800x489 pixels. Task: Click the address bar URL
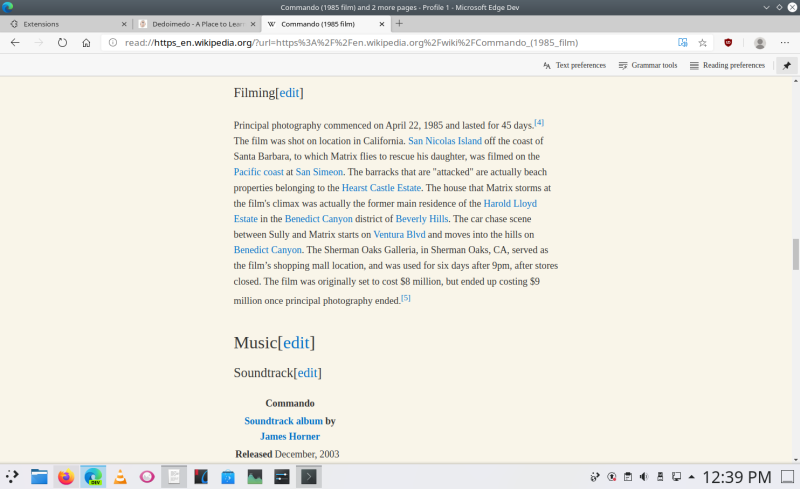pyautogui.click(x=351, y=43)
